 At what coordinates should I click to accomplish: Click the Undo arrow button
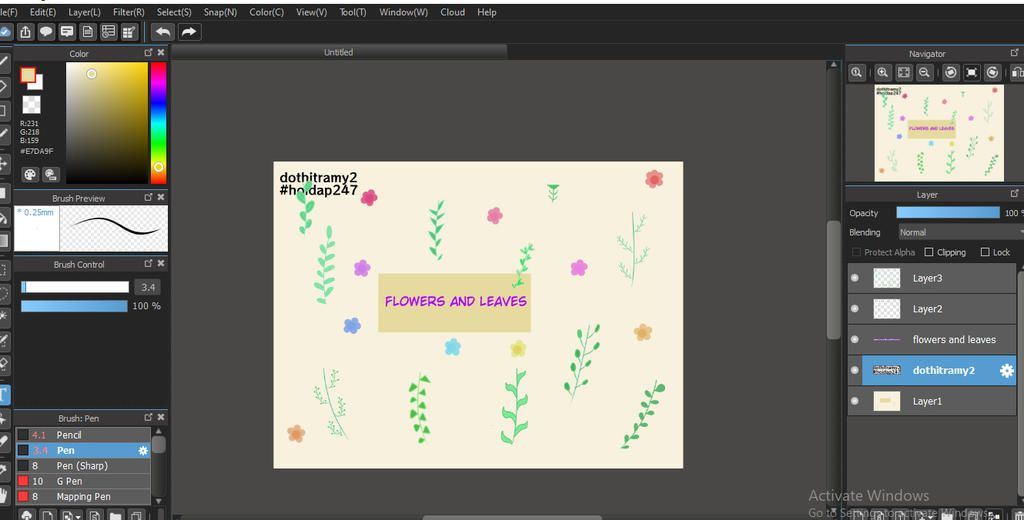pyautogui.click(x=163, y=31)
